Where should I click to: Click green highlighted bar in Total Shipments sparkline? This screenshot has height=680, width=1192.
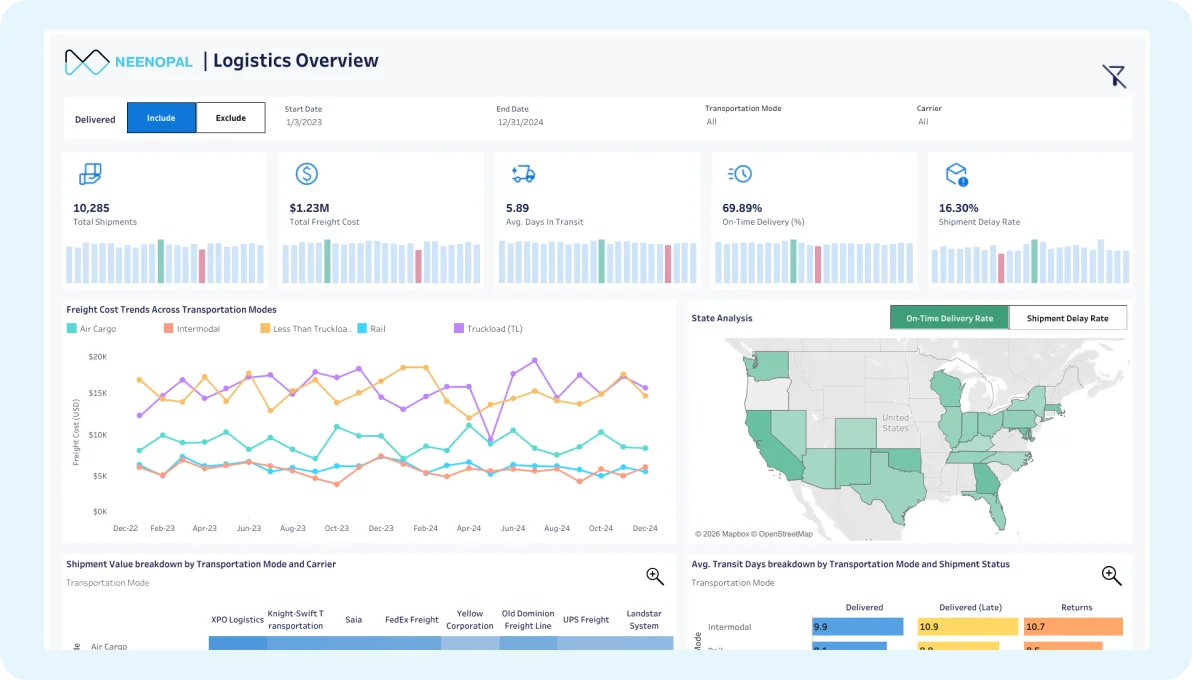tap(160, 261)
